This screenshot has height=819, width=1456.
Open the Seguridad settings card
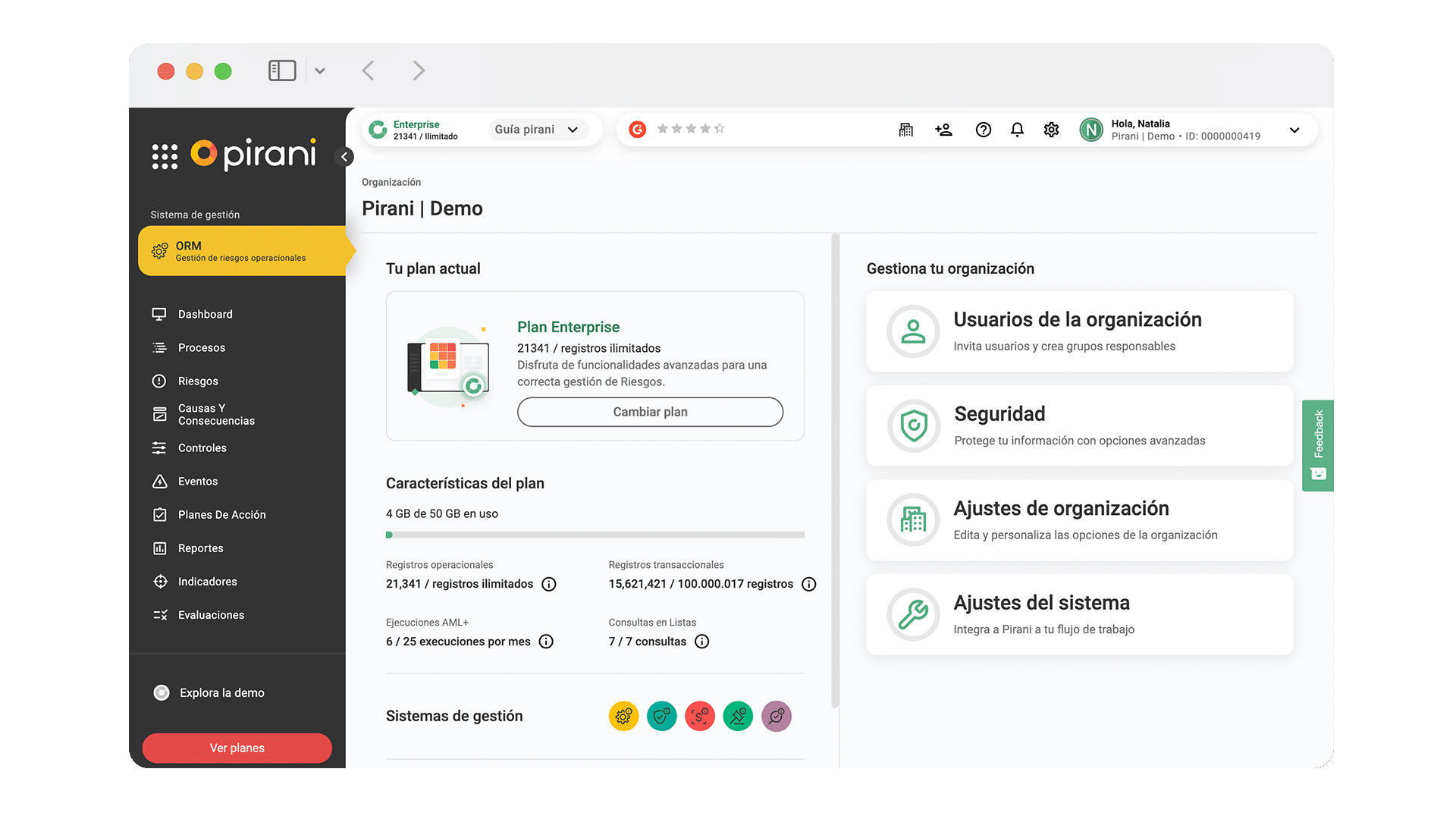tap(1079, 425)
